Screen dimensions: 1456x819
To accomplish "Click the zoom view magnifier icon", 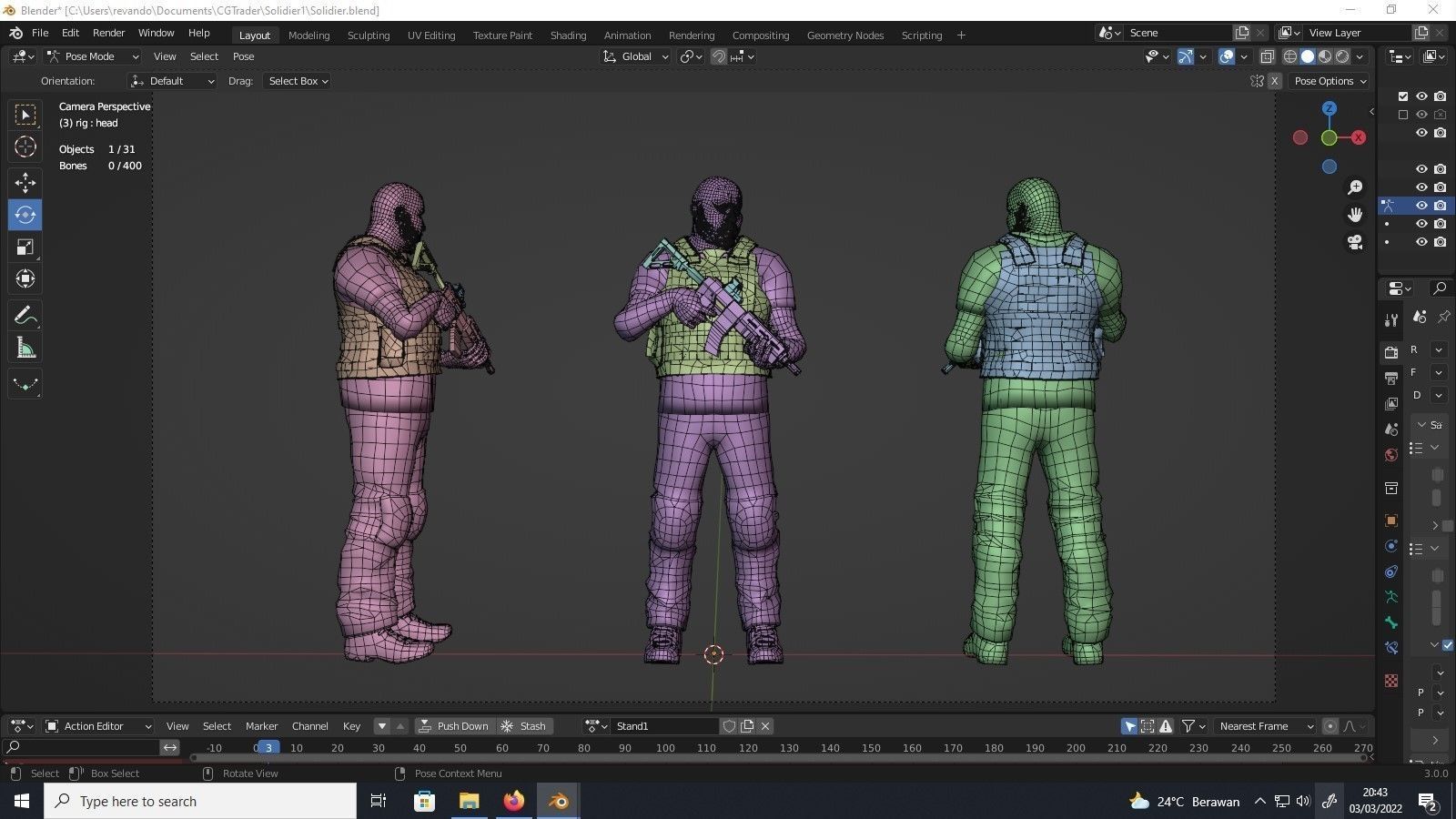I will tap(1355, 187).
